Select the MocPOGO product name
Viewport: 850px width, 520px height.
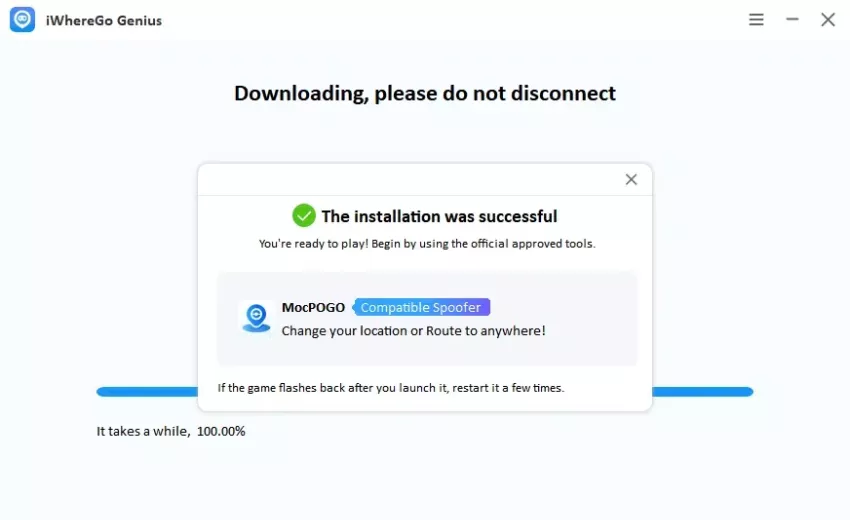(313, 307)
